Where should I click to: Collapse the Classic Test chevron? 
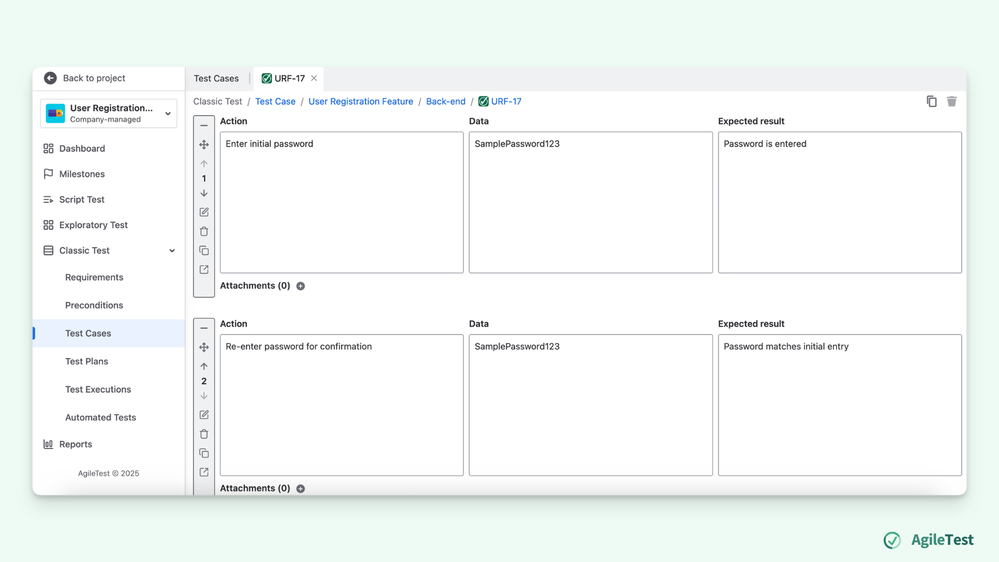[172, 250]
